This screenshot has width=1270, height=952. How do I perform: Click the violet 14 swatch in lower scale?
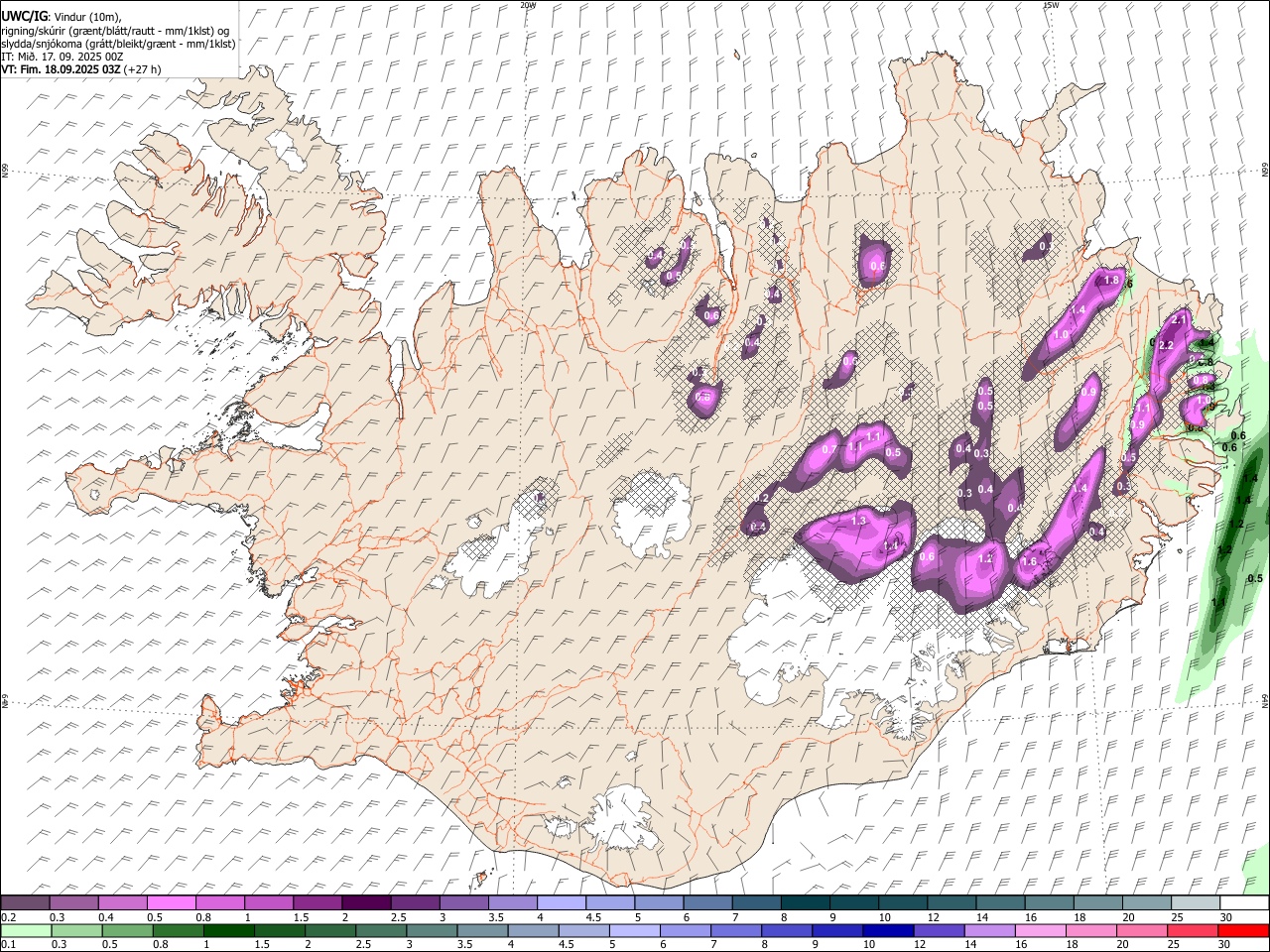pyautogui.click(x=987, y=930)
